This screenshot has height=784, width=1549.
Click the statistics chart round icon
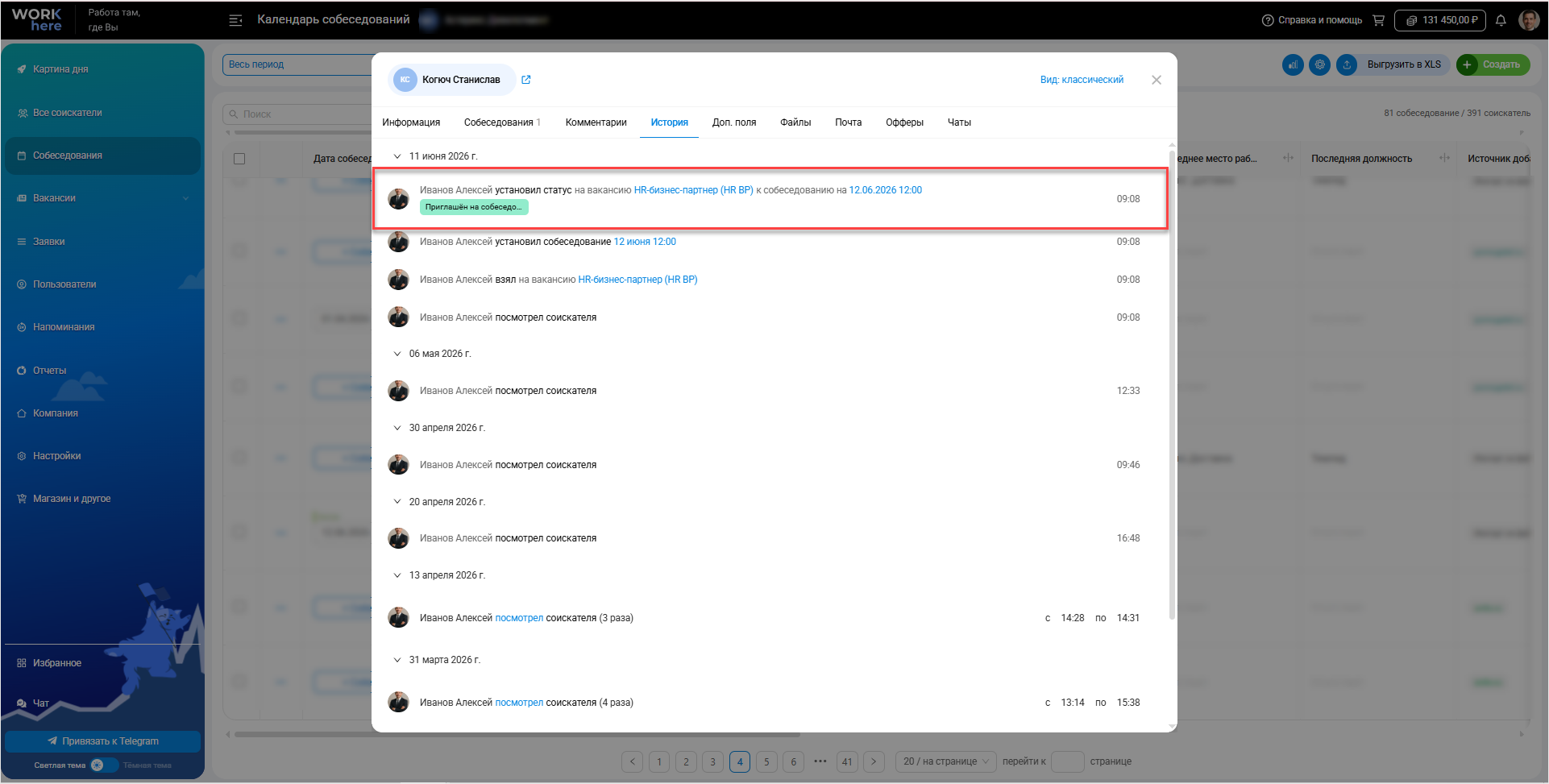(x=1293, y=64)
